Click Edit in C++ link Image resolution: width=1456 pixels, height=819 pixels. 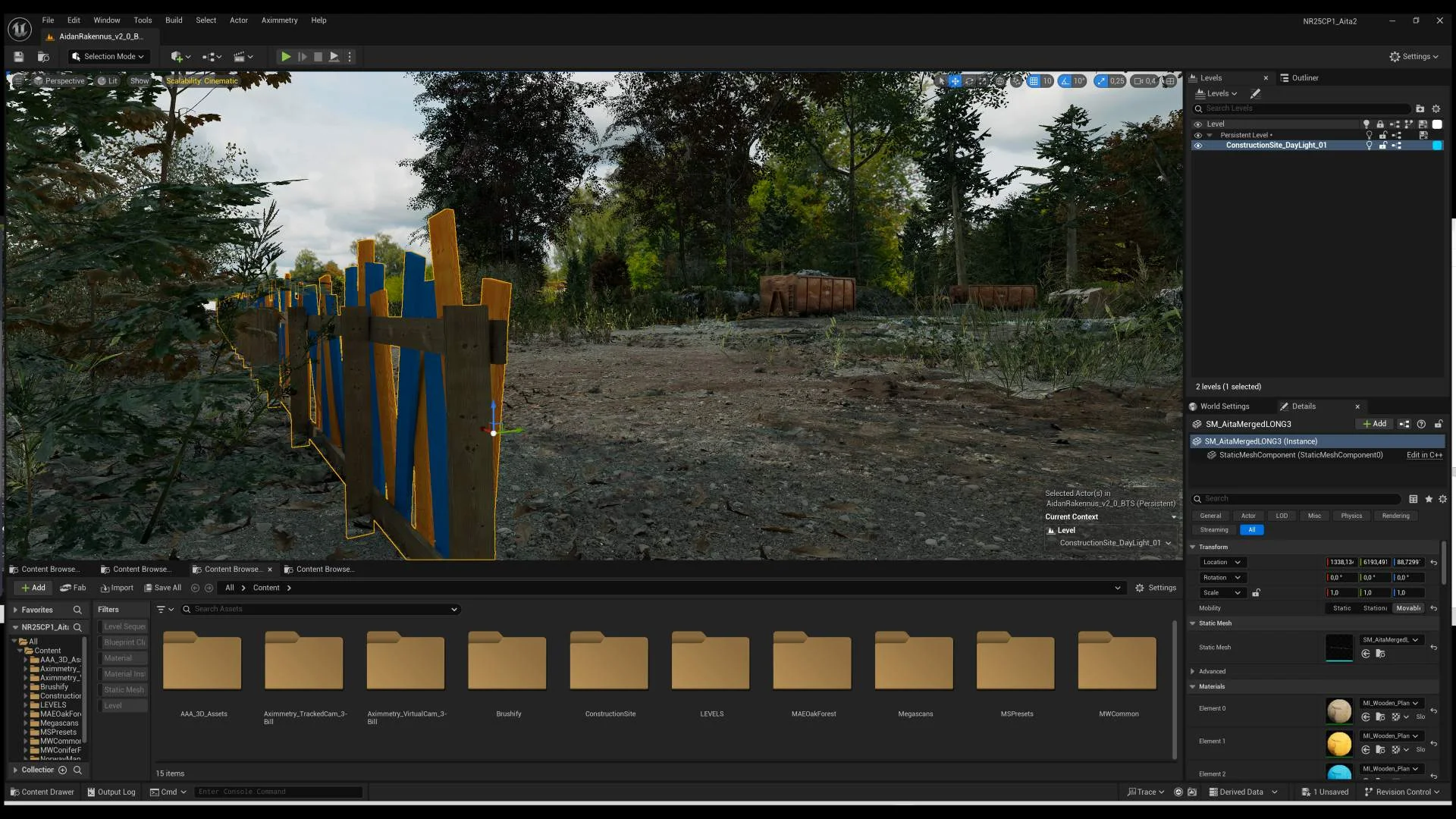pos(1424,455)
